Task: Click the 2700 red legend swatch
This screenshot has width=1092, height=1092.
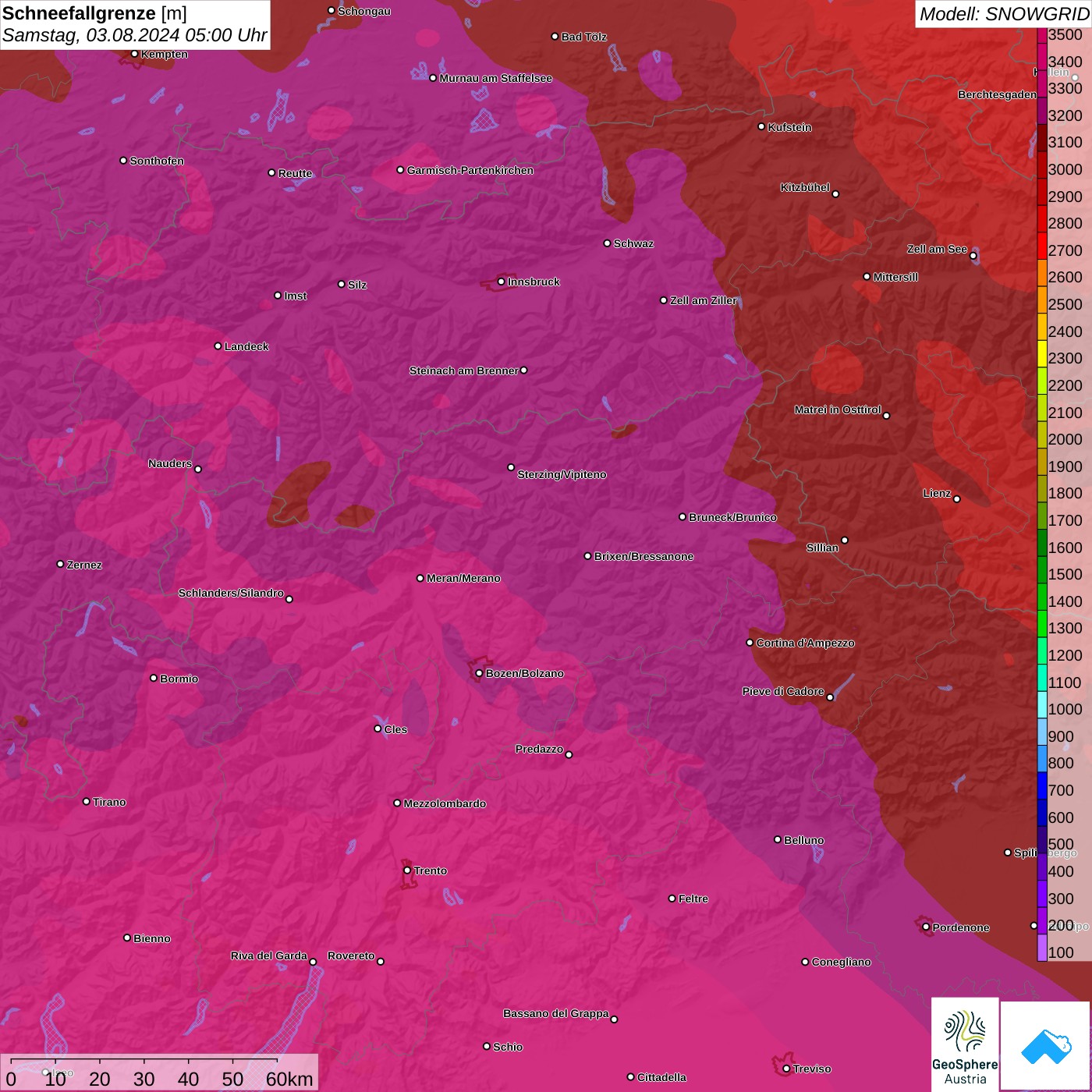Action: [x=1042, y=250]
